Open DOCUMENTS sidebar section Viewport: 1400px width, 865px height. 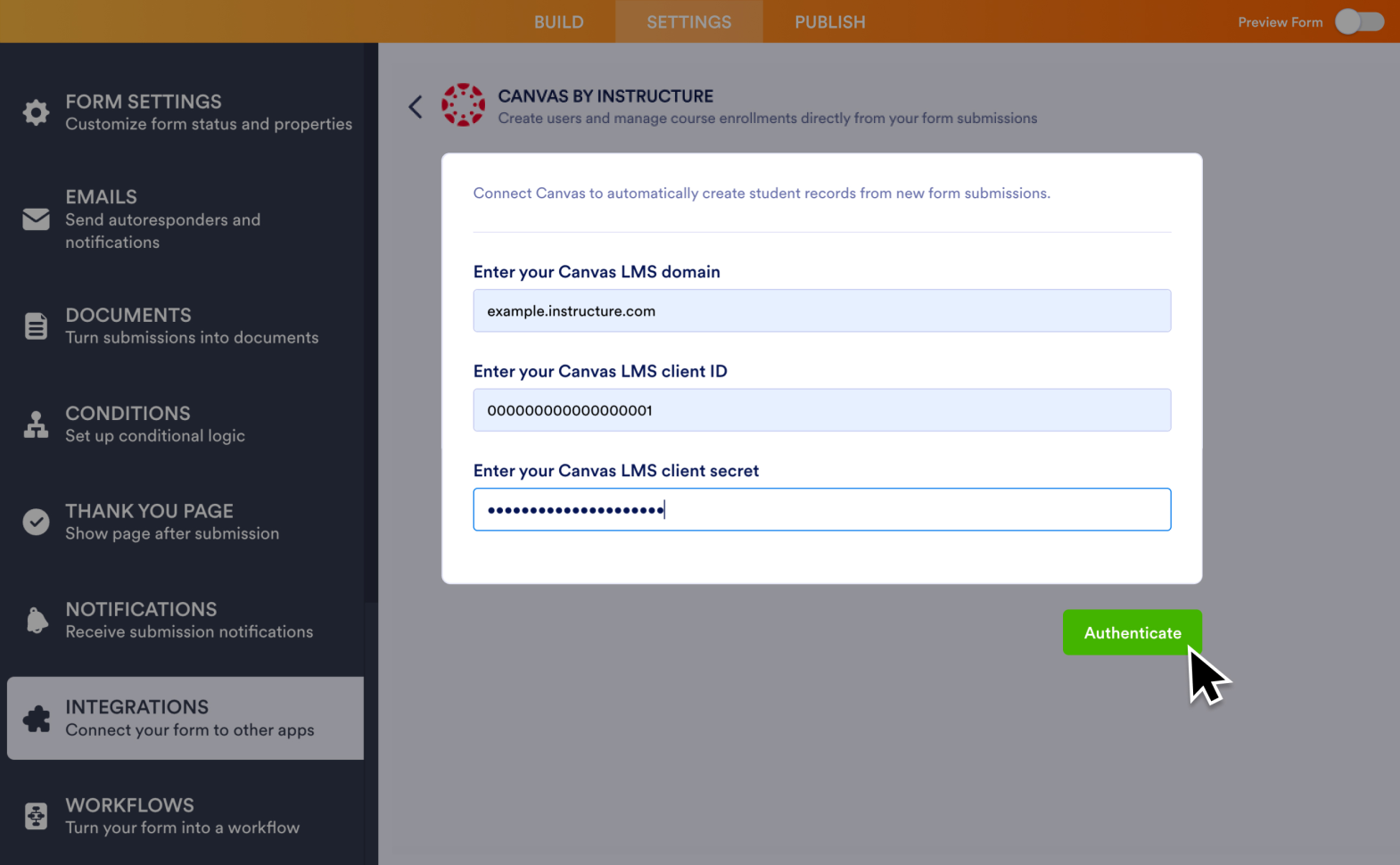point(185,326)
